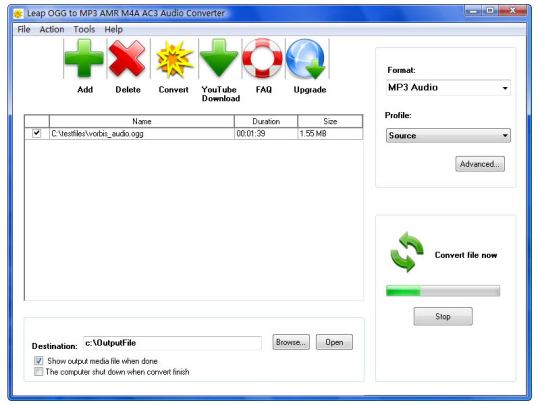
Task: Click the green conversion progress bar
Action: pyautogui.click(x=443, y=291)
